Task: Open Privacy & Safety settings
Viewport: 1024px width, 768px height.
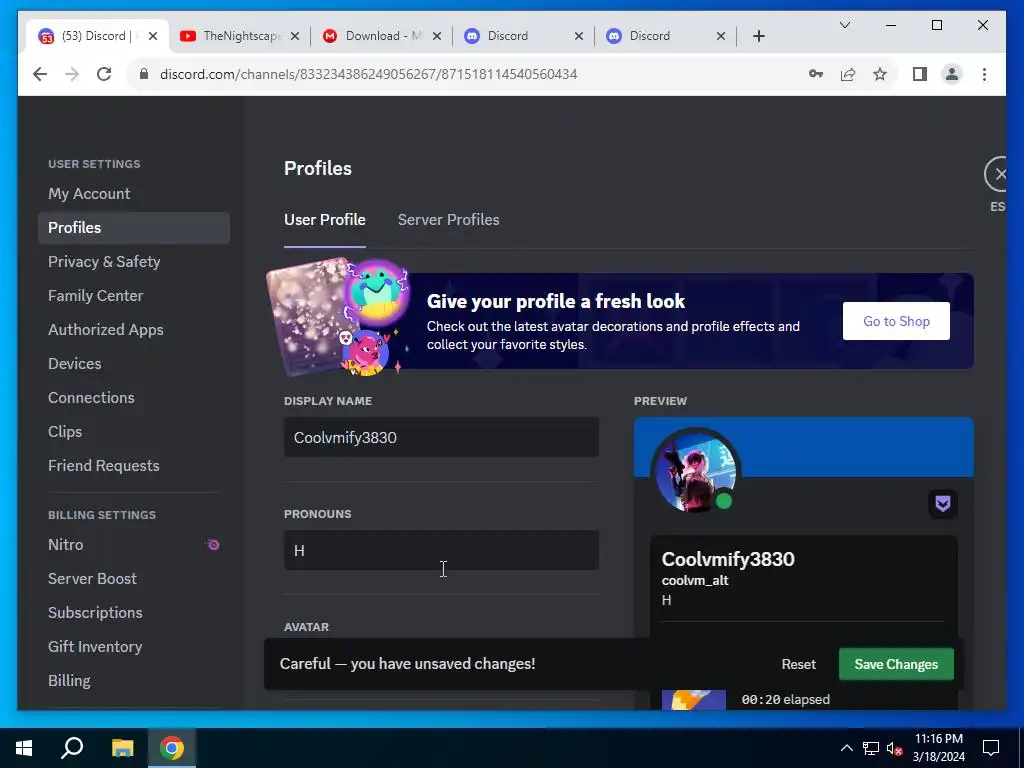Action: pos(134,262)
